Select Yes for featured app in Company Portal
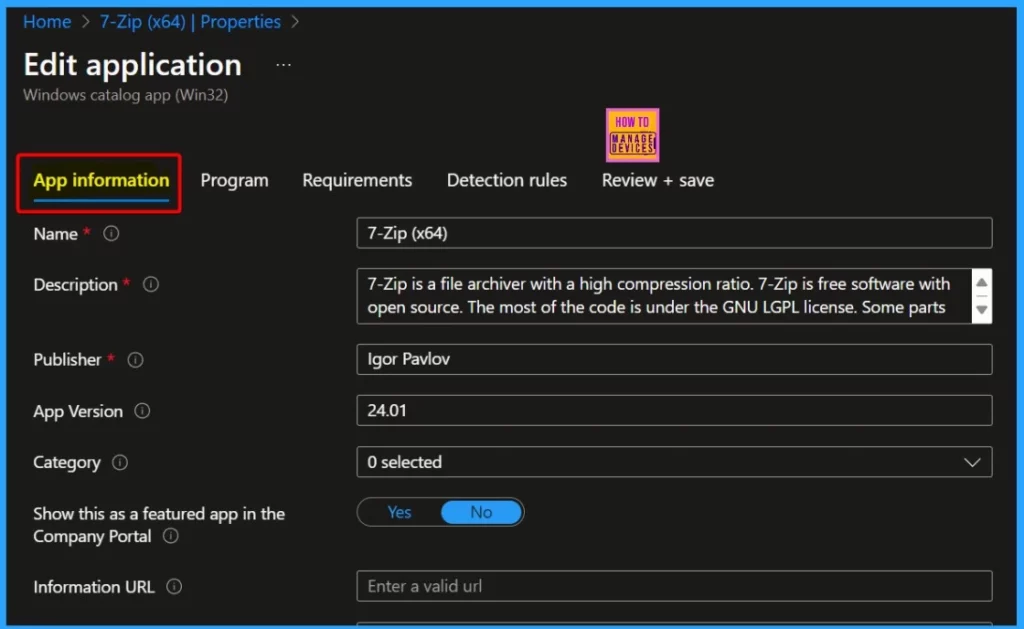 [x=399, y=512]
